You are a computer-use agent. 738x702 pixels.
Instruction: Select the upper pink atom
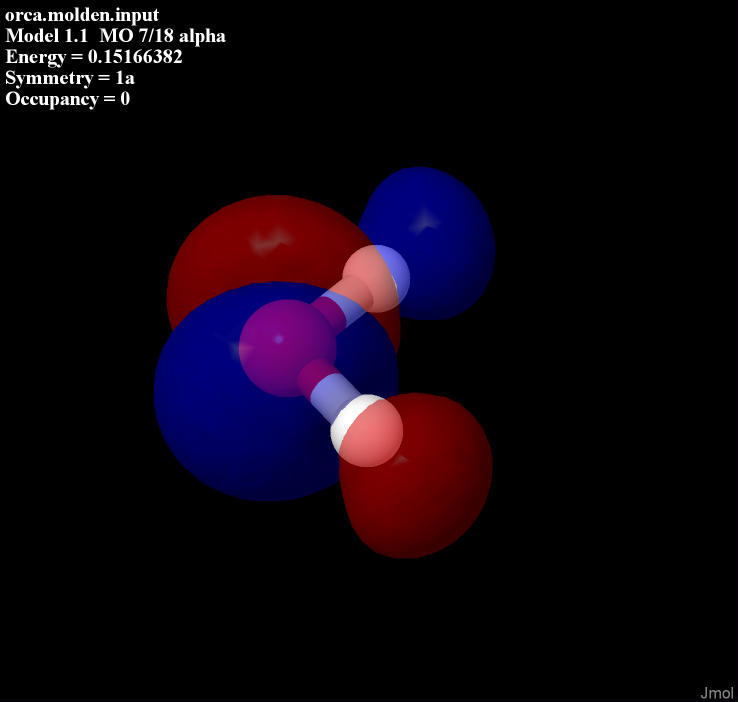point(376,279)
